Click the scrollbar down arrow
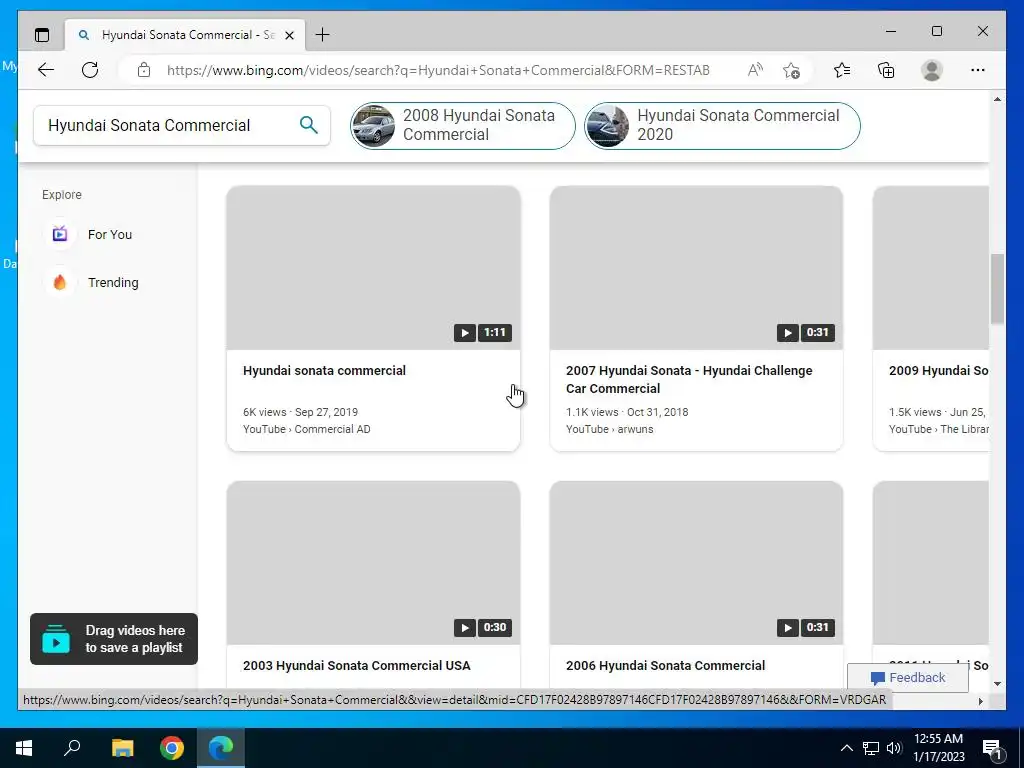 (997, 684)
